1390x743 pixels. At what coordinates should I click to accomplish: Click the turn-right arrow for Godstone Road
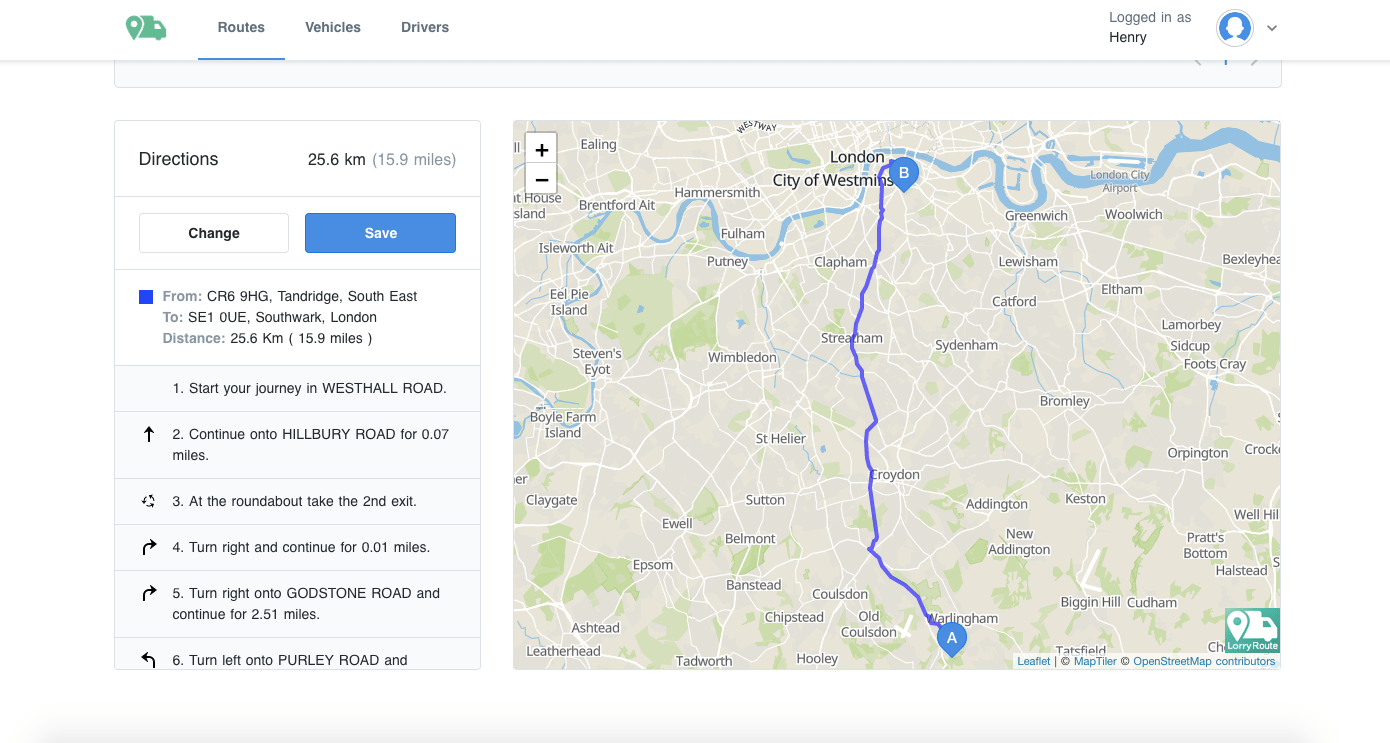pyautogui.click(x=149, y=593)
